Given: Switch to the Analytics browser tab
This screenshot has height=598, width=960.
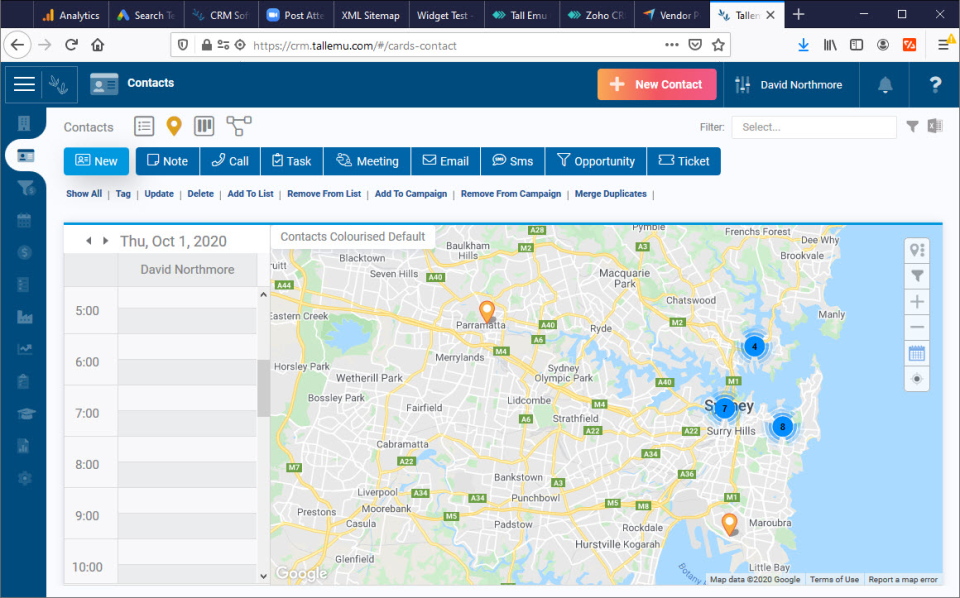Looking at the screenshot, I should coord(70,15).
